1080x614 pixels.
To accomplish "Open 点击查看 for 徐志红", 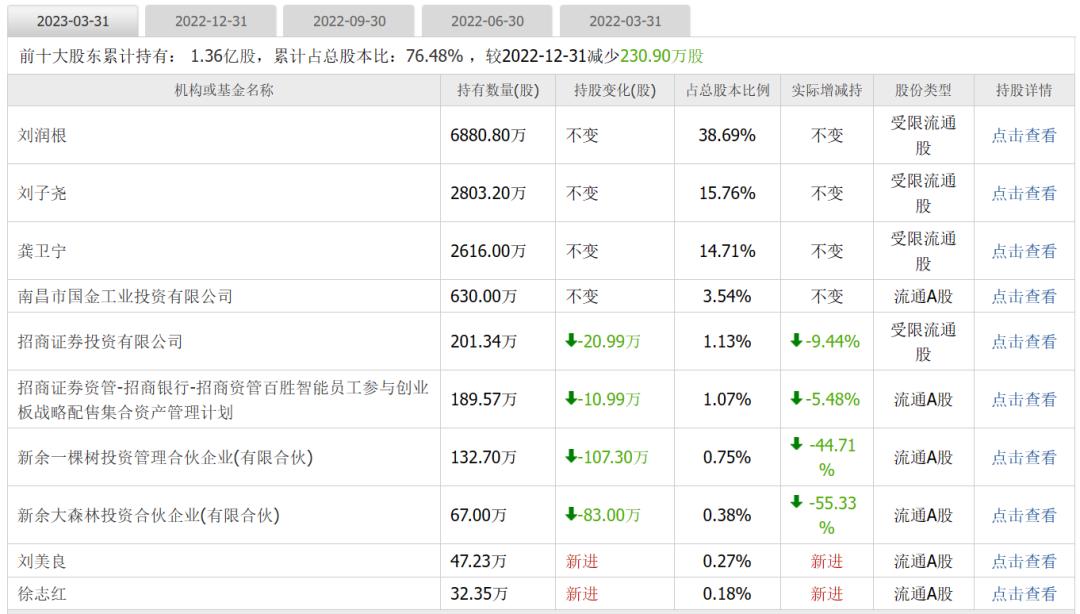I will tap(1024, 594).
